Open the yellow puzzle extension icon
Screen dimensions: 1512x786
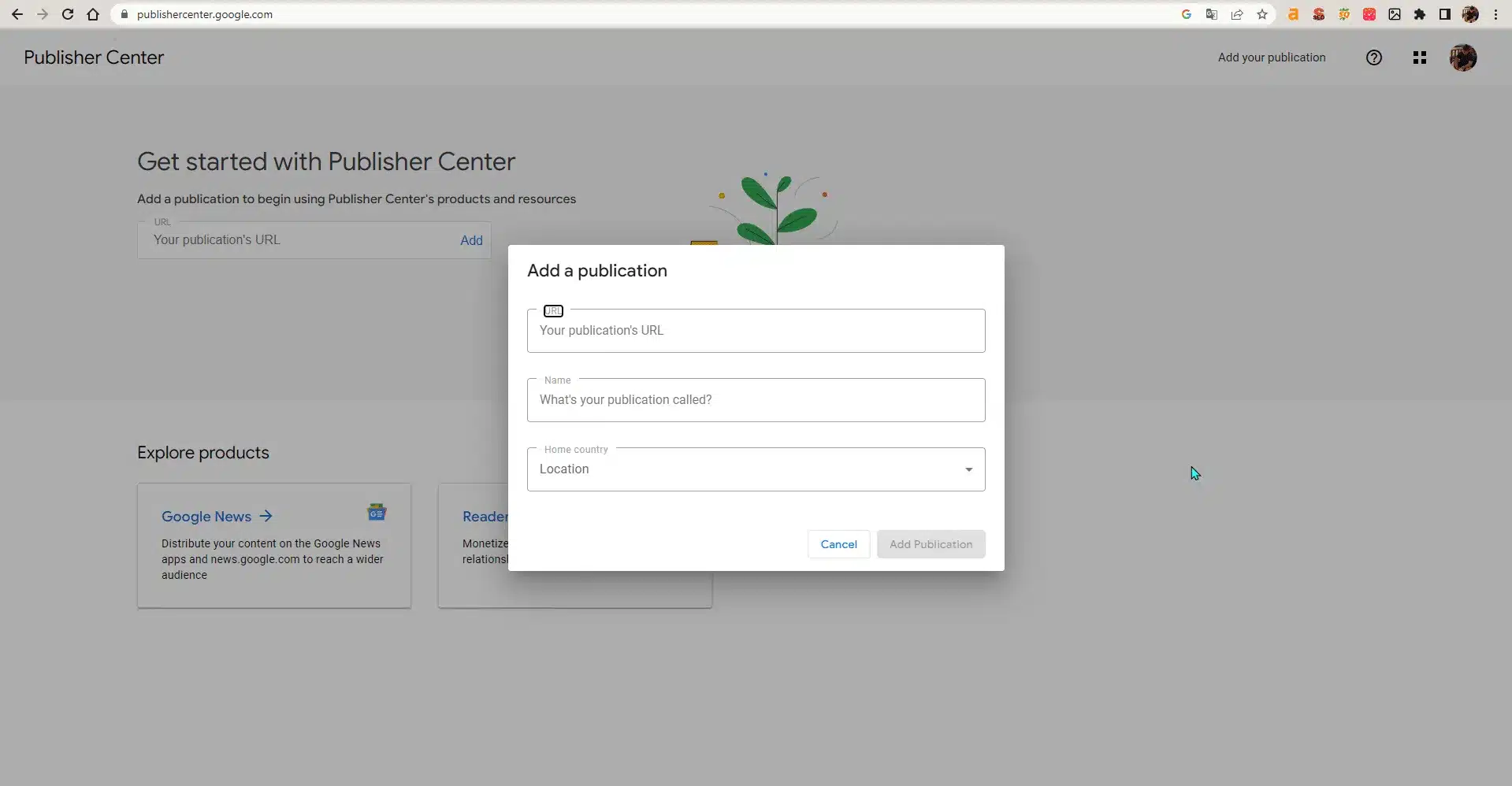pyautogui.click(x=1344, y=14)
